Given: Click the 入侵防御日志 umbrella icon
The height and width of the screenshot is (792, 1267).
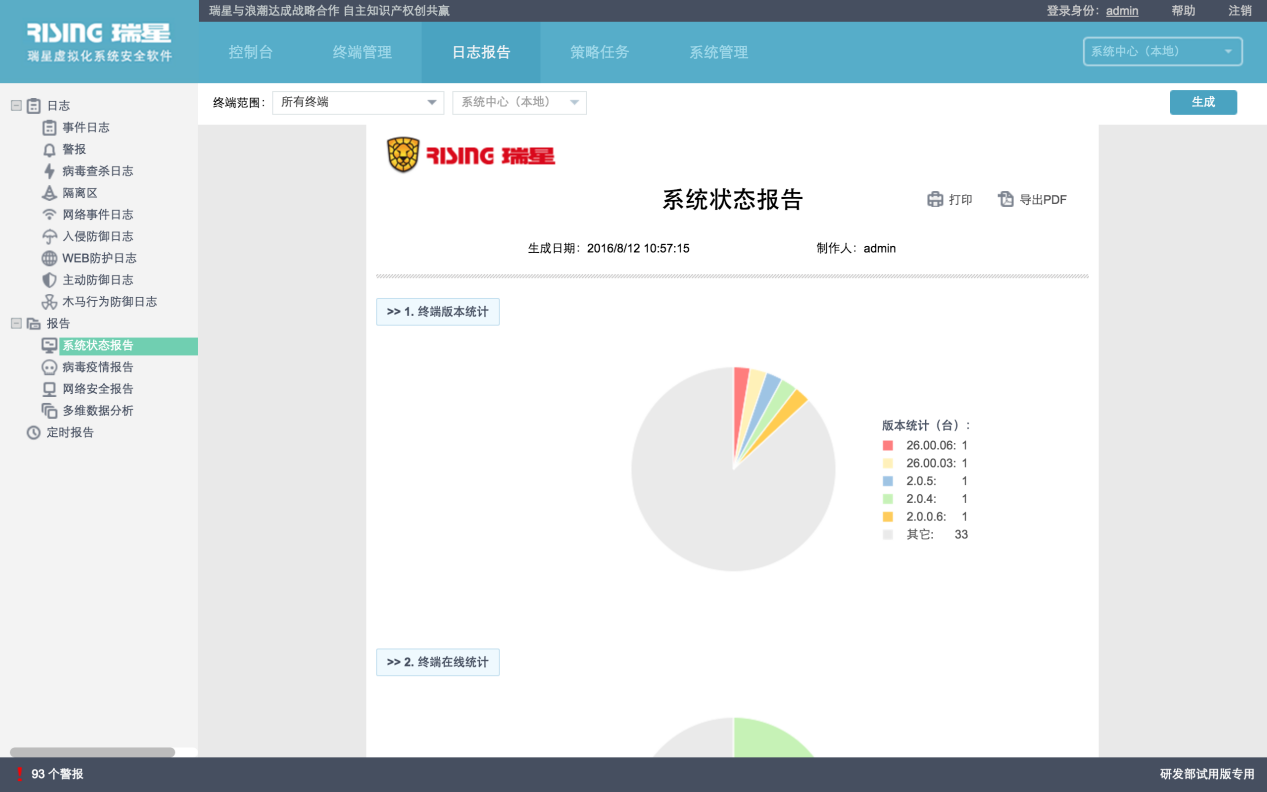Looking at the screenshot, I should point(49,236).
